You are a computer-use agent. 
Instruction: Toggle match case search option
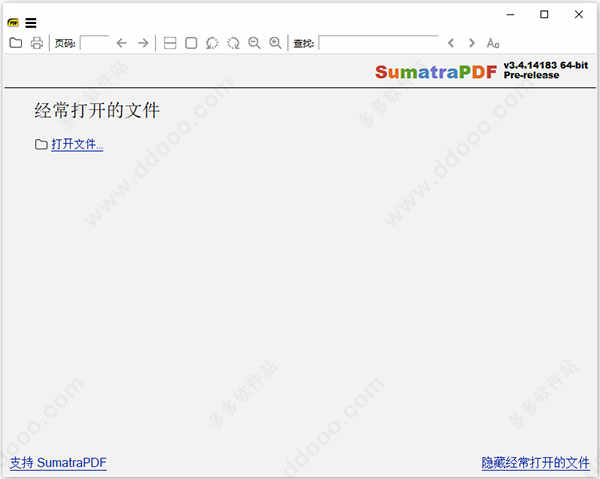pyautogui.click(x=493, y=43)
